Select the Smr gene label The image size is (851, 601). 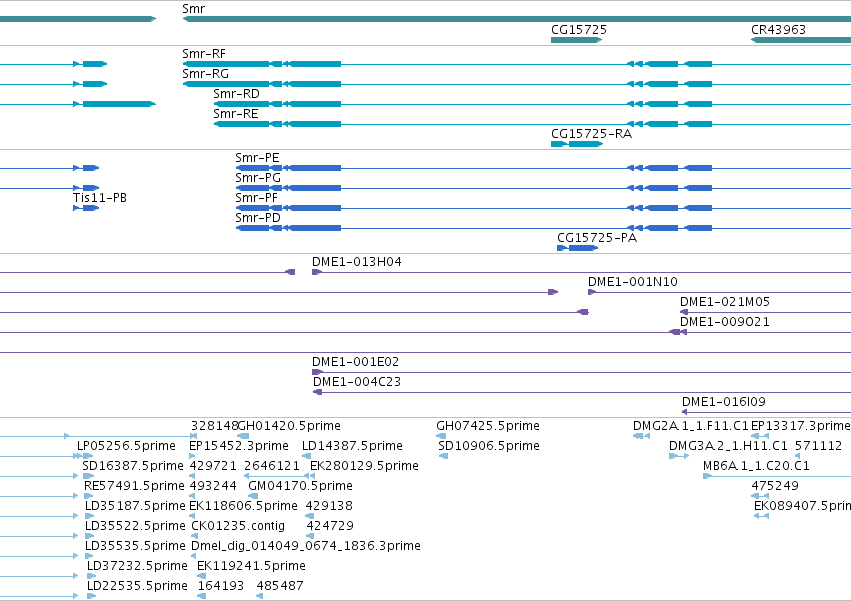click(194, 9)
